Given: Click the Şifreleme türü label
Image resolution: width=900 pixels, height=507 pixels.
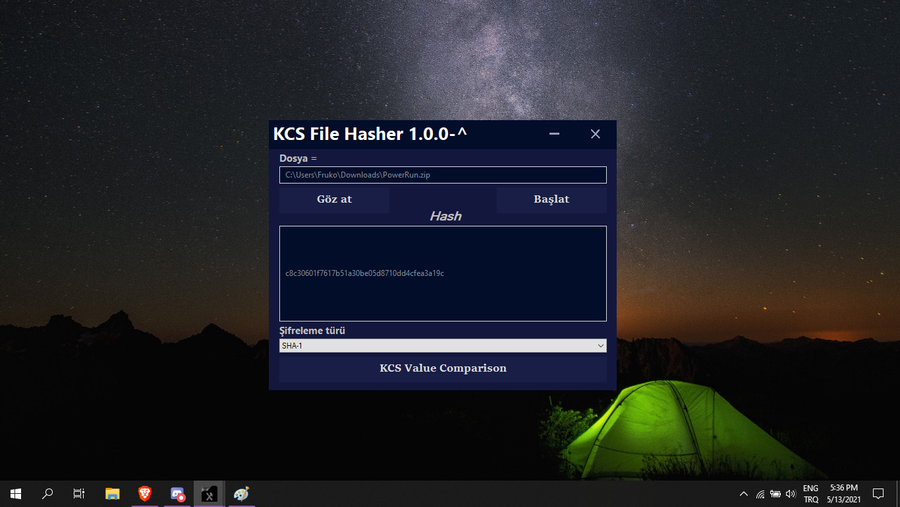Looking at the screenshot, I should [312, 331].
